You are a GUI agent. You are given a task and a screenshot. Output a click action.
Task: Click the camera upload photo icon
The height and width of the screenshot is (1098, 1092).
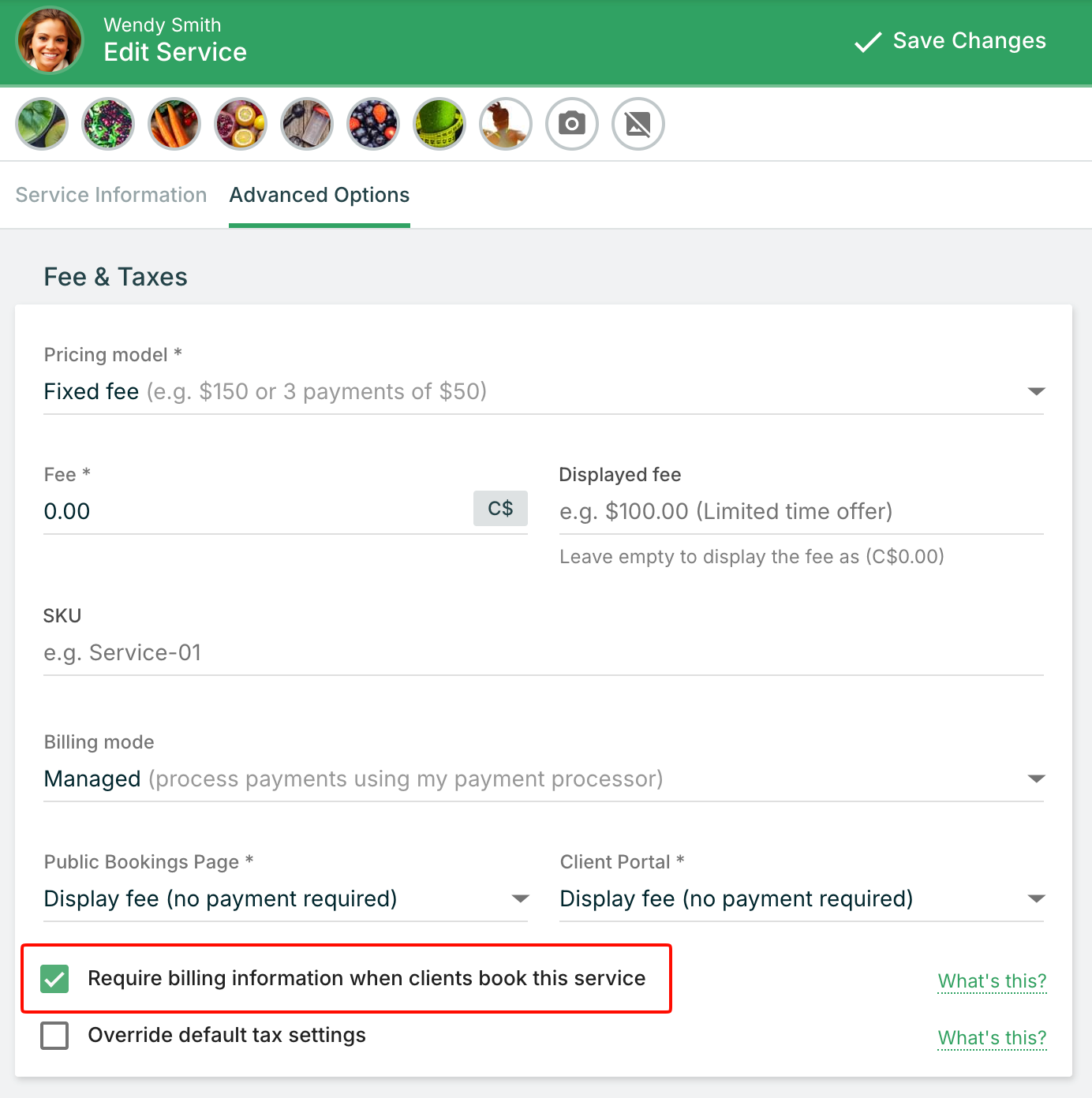coord(572,124)
